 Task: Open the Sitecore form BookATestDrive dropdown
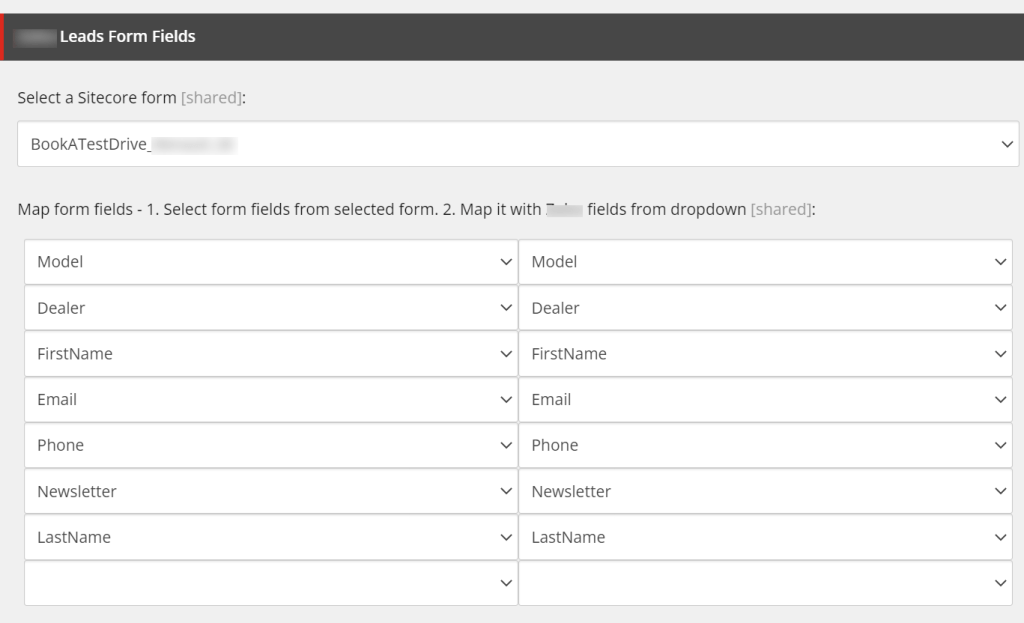pos(518,144)
